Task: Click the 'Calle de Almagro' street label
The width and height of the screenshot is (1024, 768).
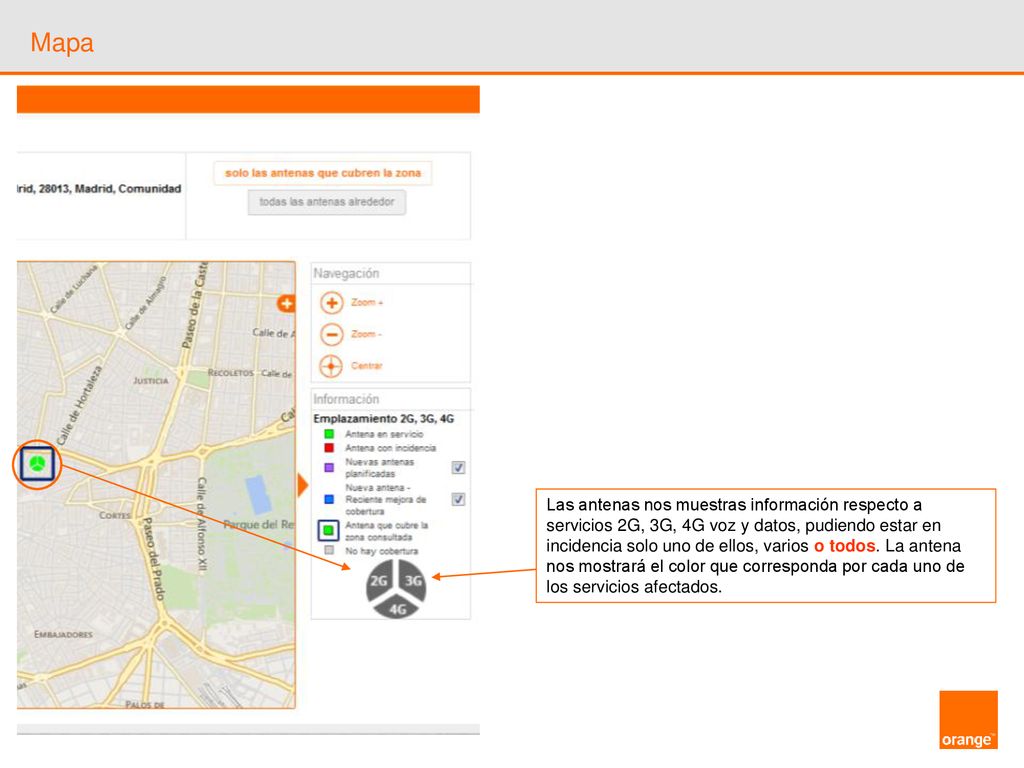Action: pyautogui.click(x=146, y=302)
